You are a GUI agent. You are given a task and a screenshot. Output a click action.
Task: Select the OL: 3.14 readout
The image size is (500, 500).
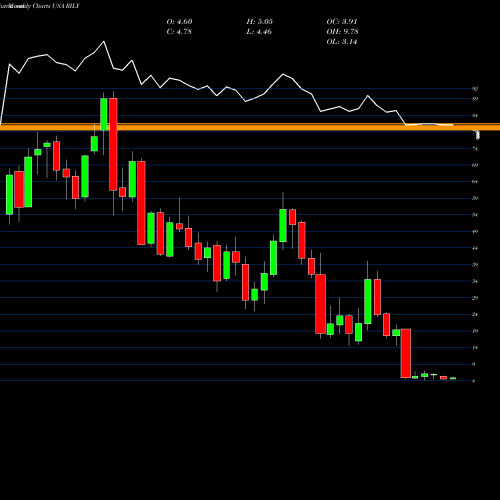coord(342,42)
